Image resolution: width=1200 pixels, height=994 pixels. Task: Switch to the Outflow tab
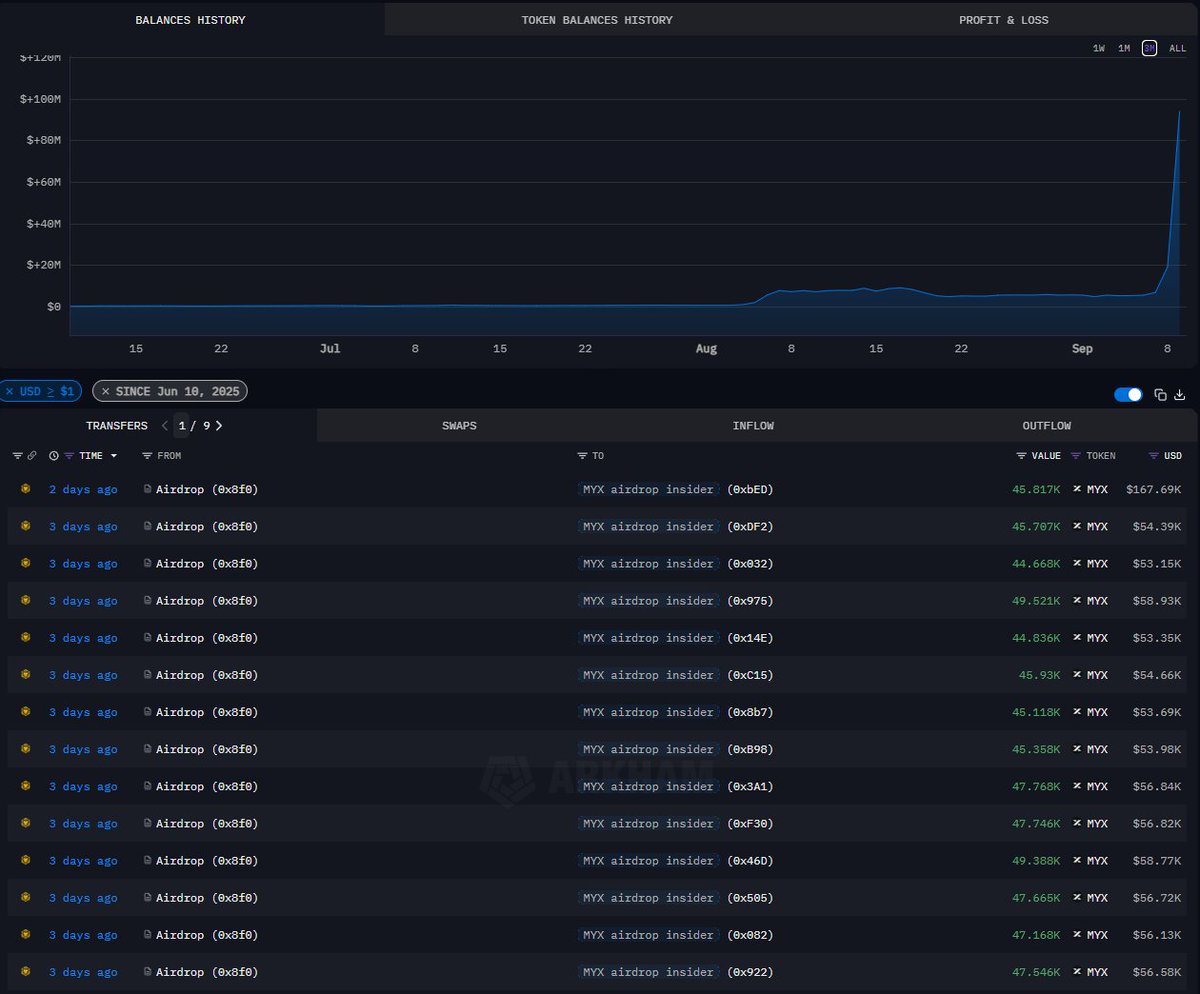[x=1047, y=425]
